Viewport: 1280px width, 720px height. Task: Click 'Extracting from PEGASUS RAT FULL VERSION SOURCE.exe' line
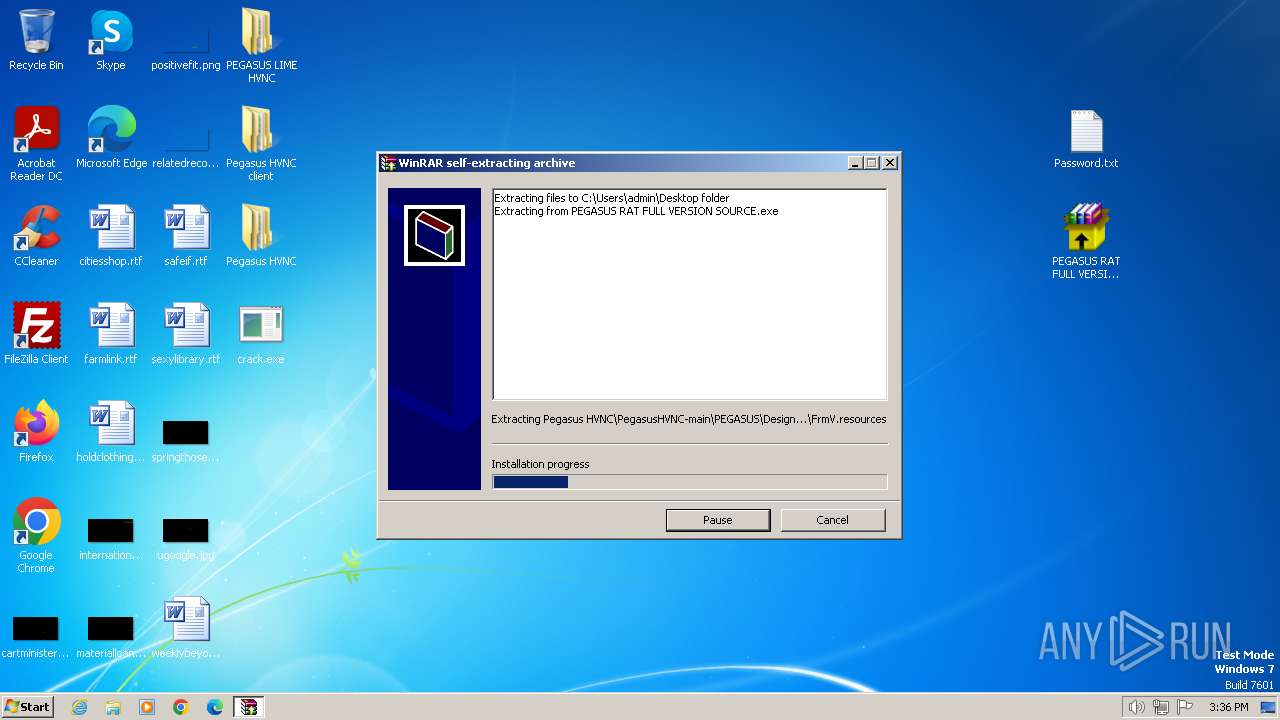(636, 211)
